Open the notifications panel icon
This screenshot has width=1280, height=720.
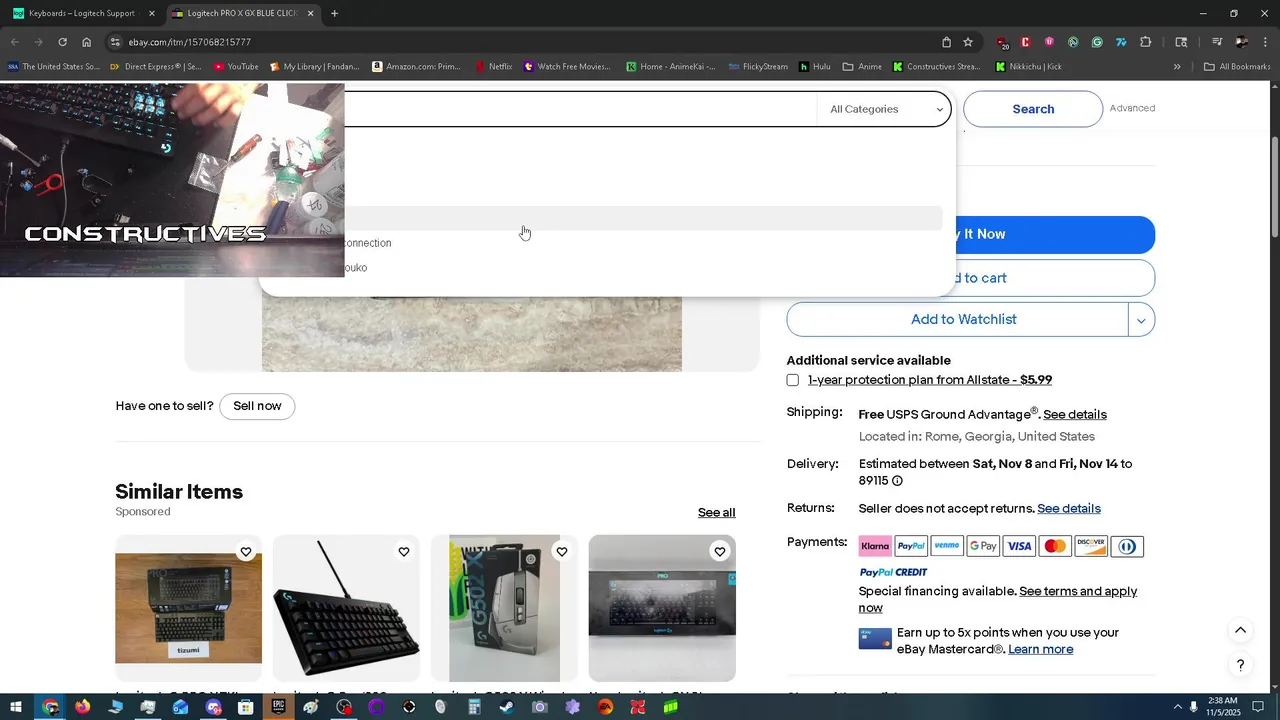pyautogui.click(x=1258, y=707)
